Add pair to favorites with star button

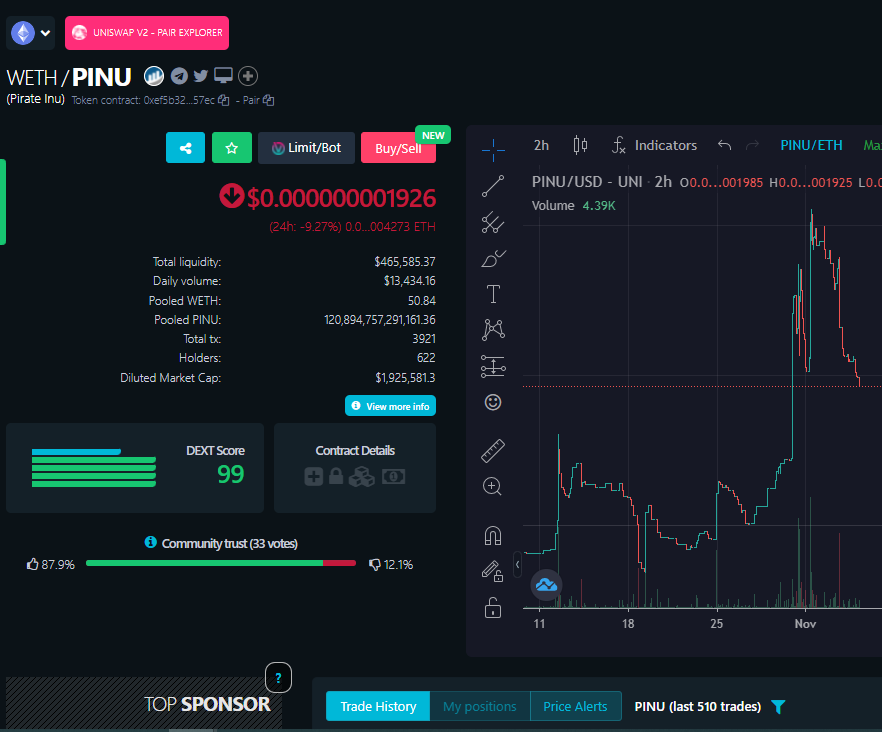(x=232, y=148)
